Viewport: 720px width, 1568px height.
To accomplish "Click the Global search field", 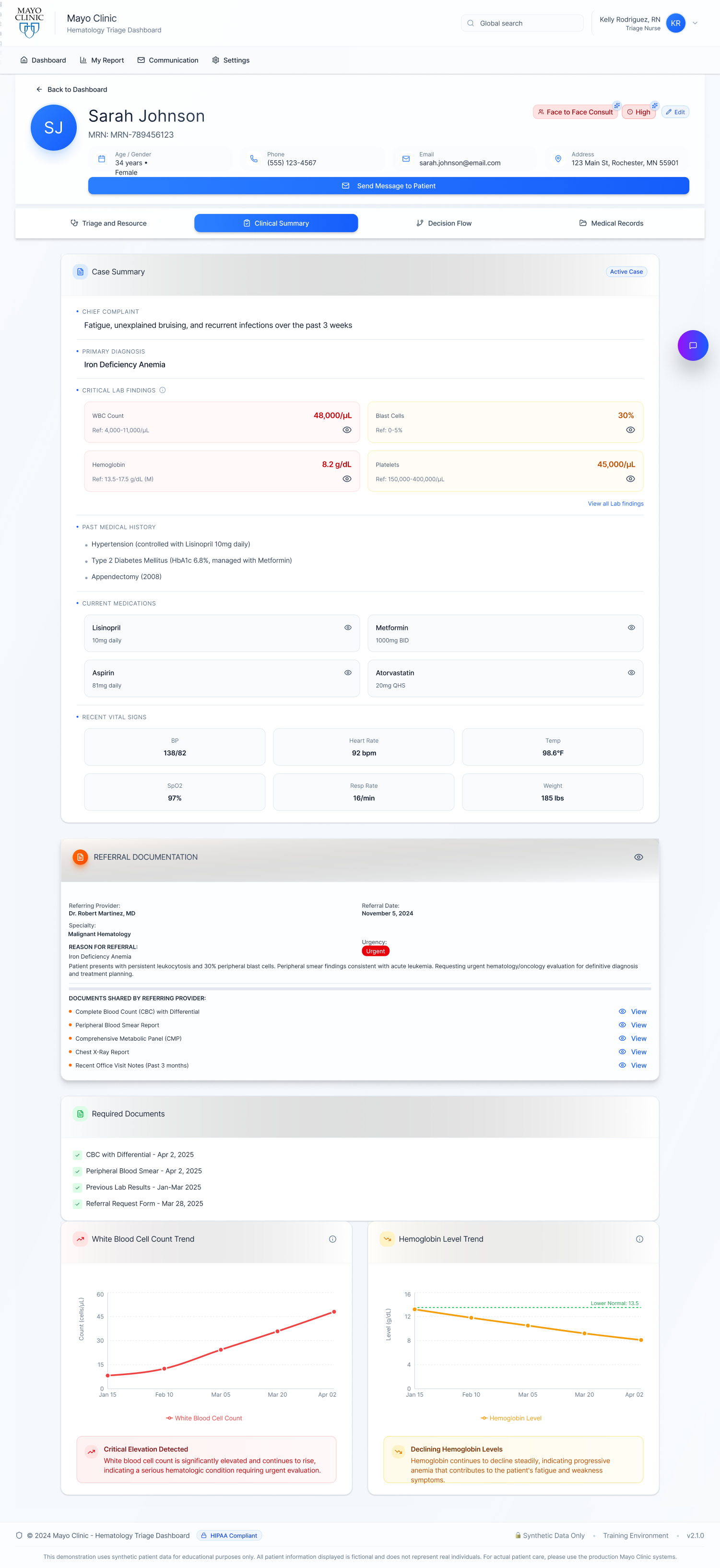I will click(x=523, y=23).
